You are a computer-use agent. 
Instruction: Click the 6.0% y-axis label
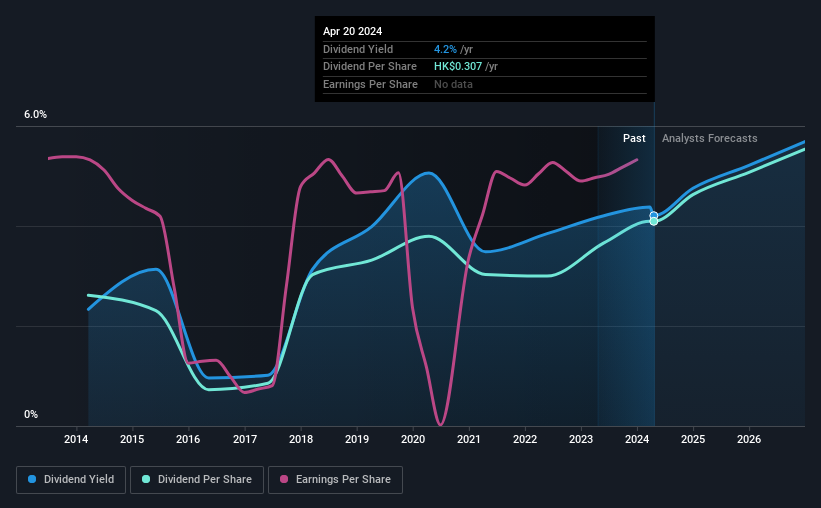36,114
